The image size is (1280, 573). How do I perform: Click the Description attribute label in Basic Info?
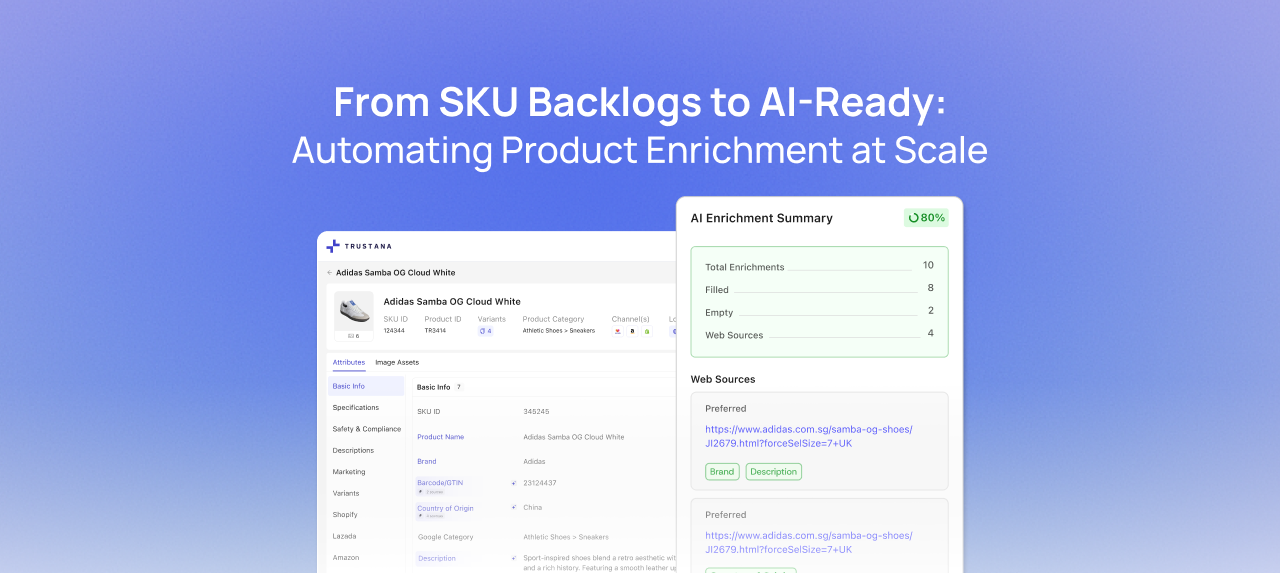(x=436, y=558)
